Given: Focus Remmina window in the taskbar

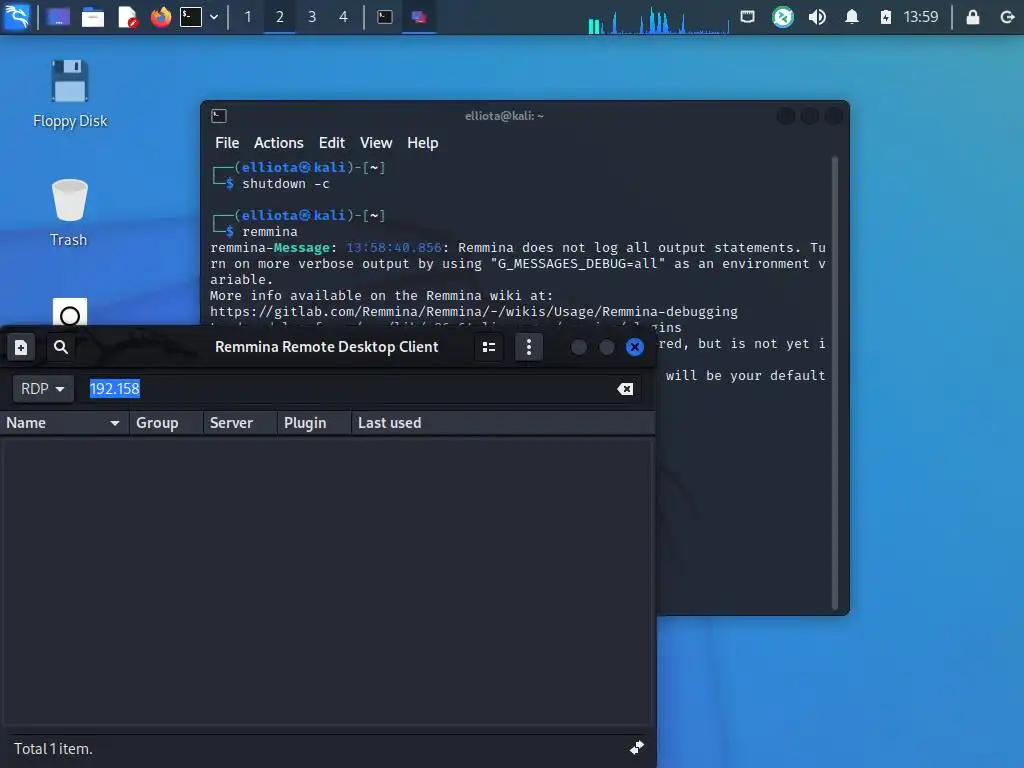Looking at the screenshot, I should [419, 17].
